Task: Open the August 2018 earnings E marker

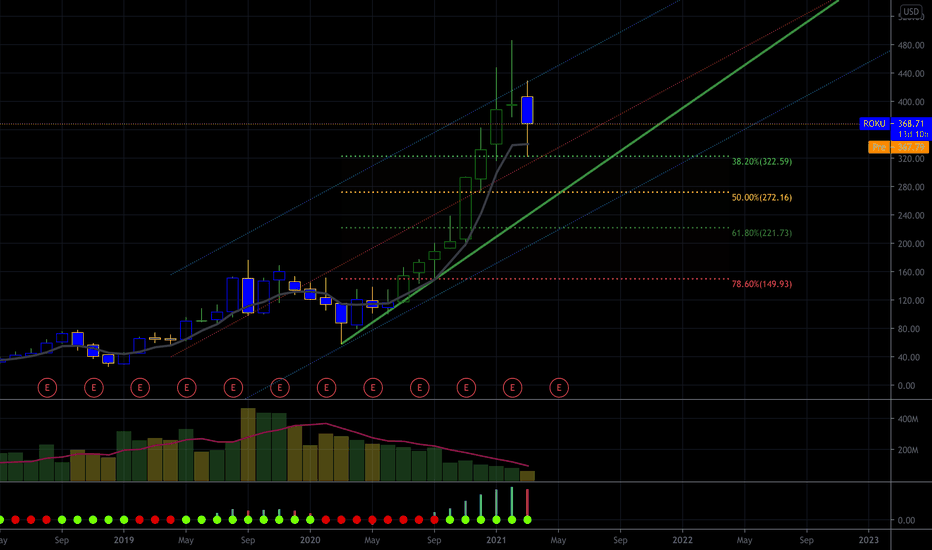Action: (x=47, y=388)
